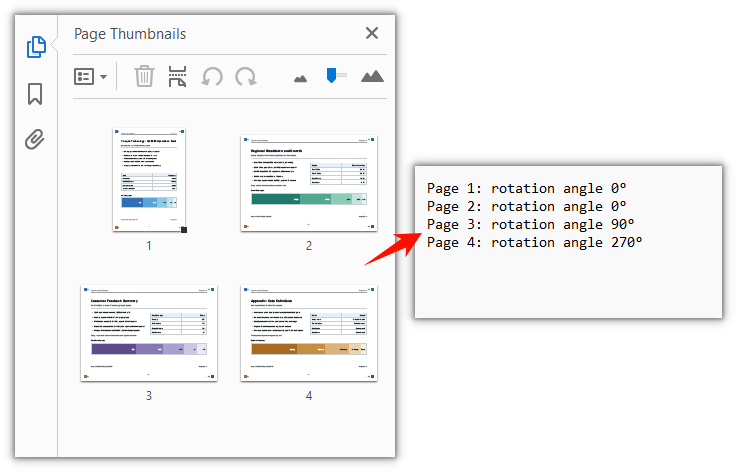This screenshot has height=472, width=737.
Task: Select page 2 thumbnail
Action: (x=309, y=183)
